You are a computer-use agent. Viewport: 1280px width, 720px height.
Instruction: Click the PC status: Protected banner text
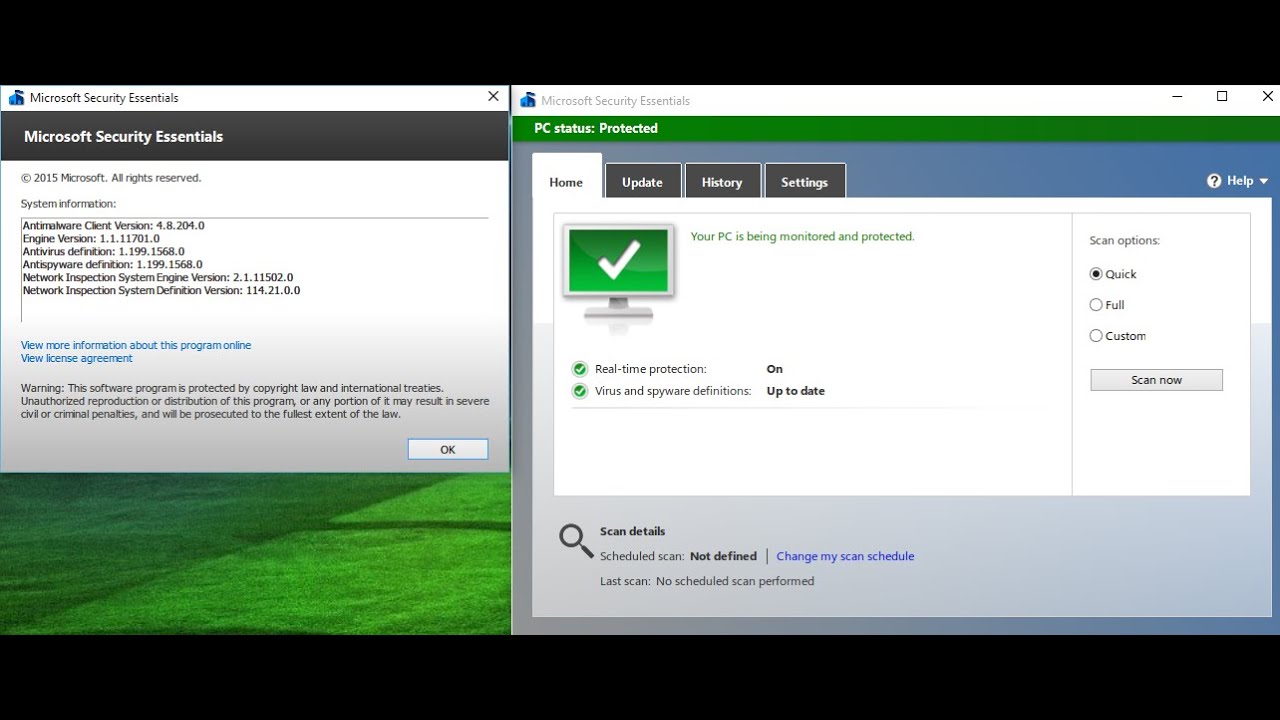[x=596, y=128]
